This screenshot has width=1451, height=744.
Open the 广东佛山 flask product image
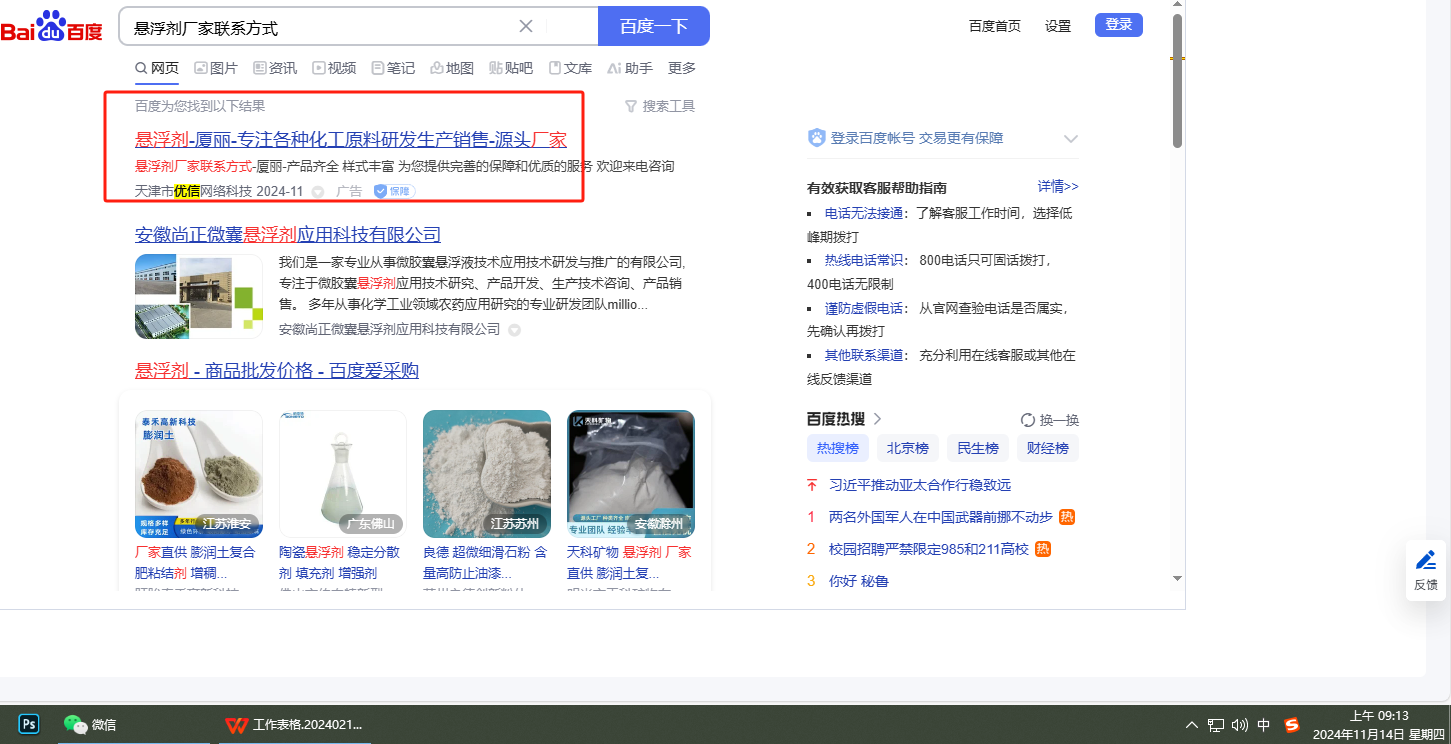click(343, 474)
